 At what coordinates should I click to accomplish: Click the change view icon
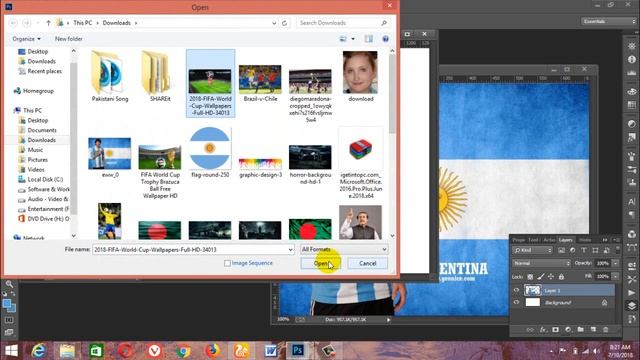tap(343, 39)
